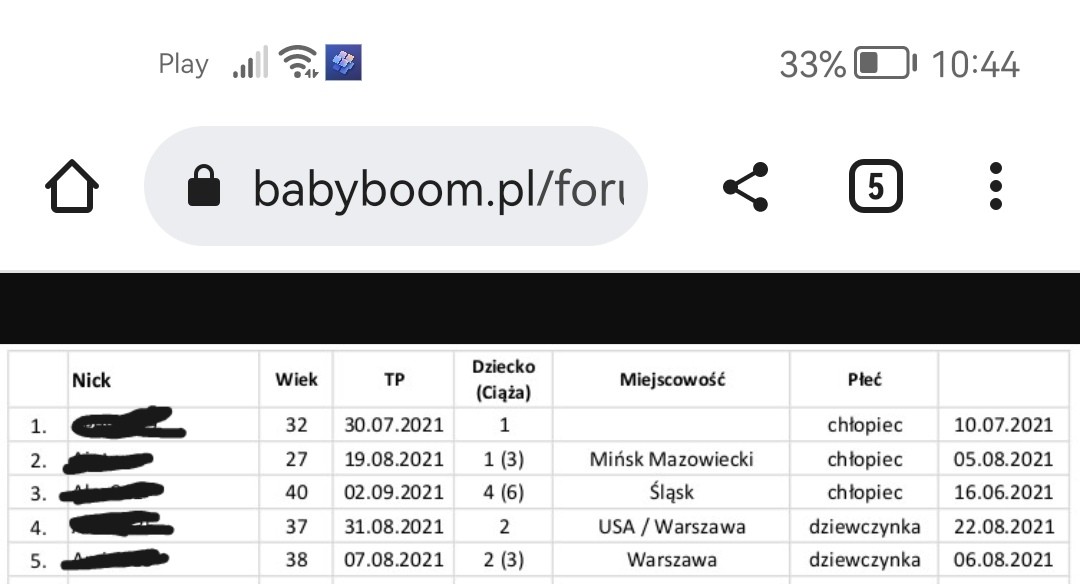Select the USA / Warszawa cell
The image size is (1080, 584).
[671, 526]
